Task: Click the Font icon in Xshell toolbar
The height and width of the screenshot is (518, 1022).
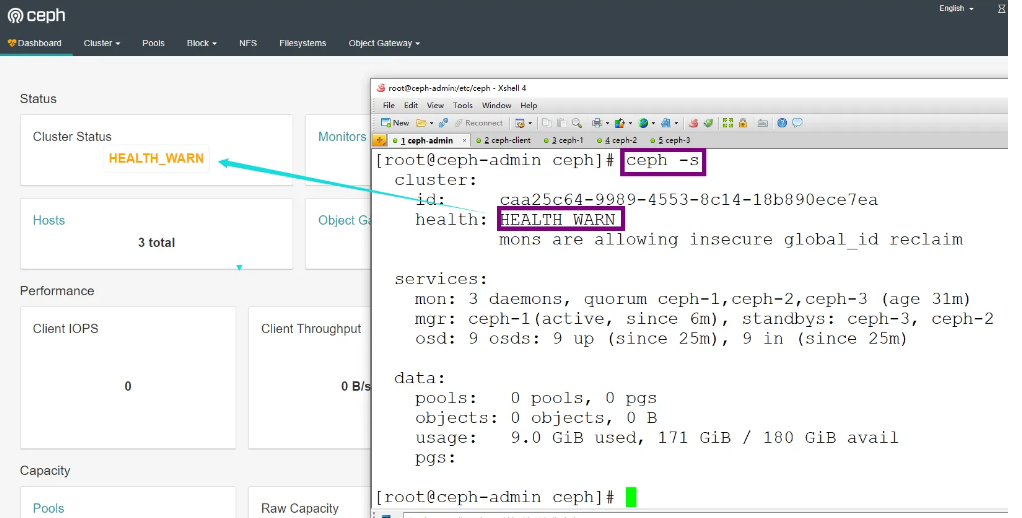Action: point(665,123)
